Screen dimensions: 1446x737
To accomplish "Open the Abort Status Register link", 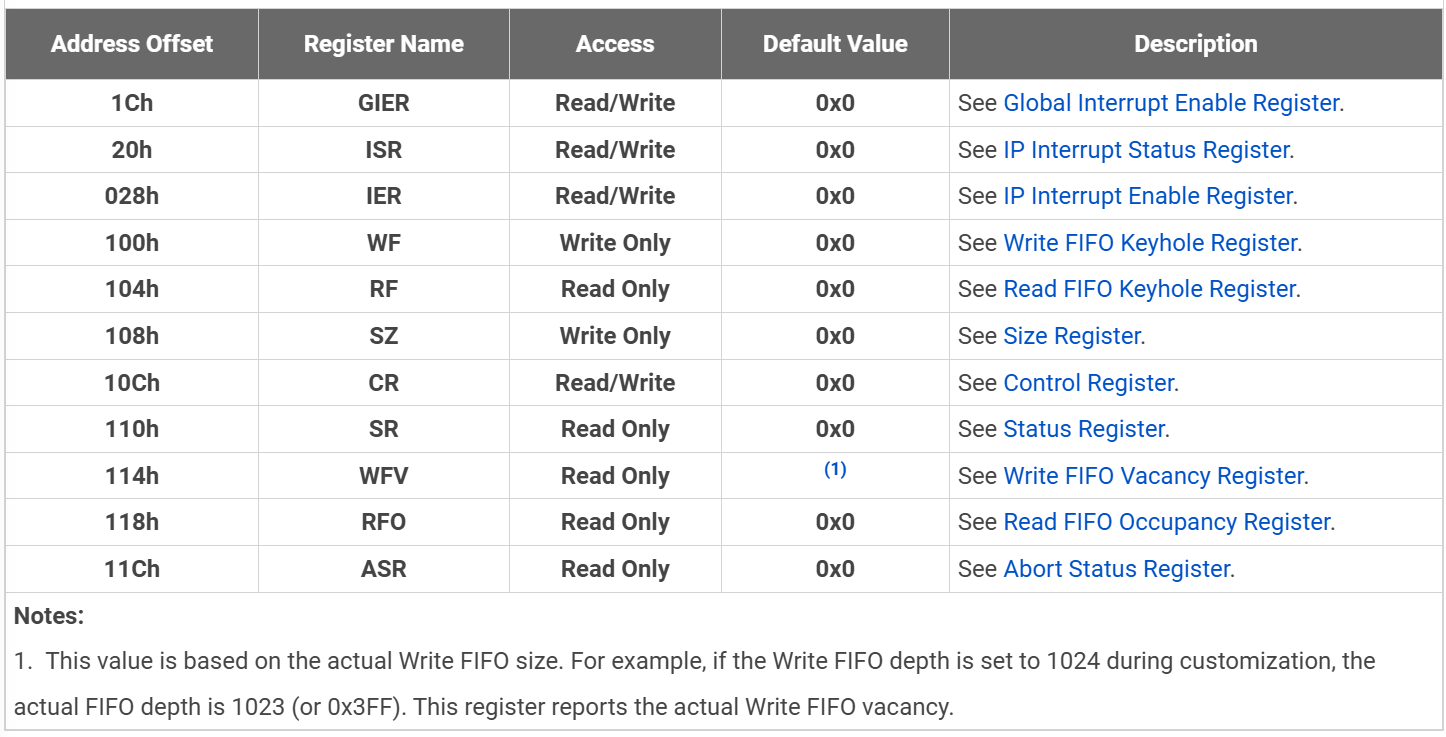I will tap(1116, 569).
